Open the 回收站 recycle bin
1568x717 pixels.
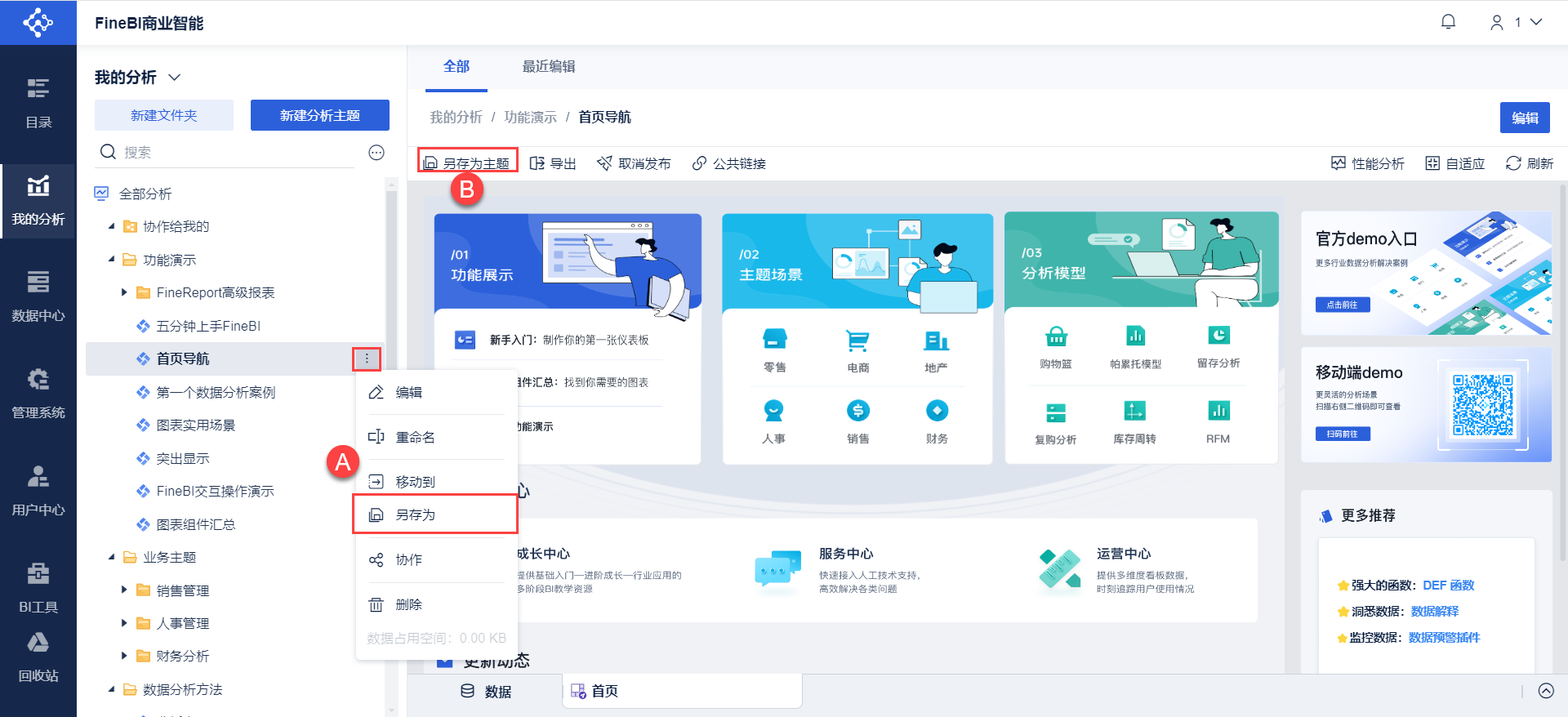(x=38, y=657)
